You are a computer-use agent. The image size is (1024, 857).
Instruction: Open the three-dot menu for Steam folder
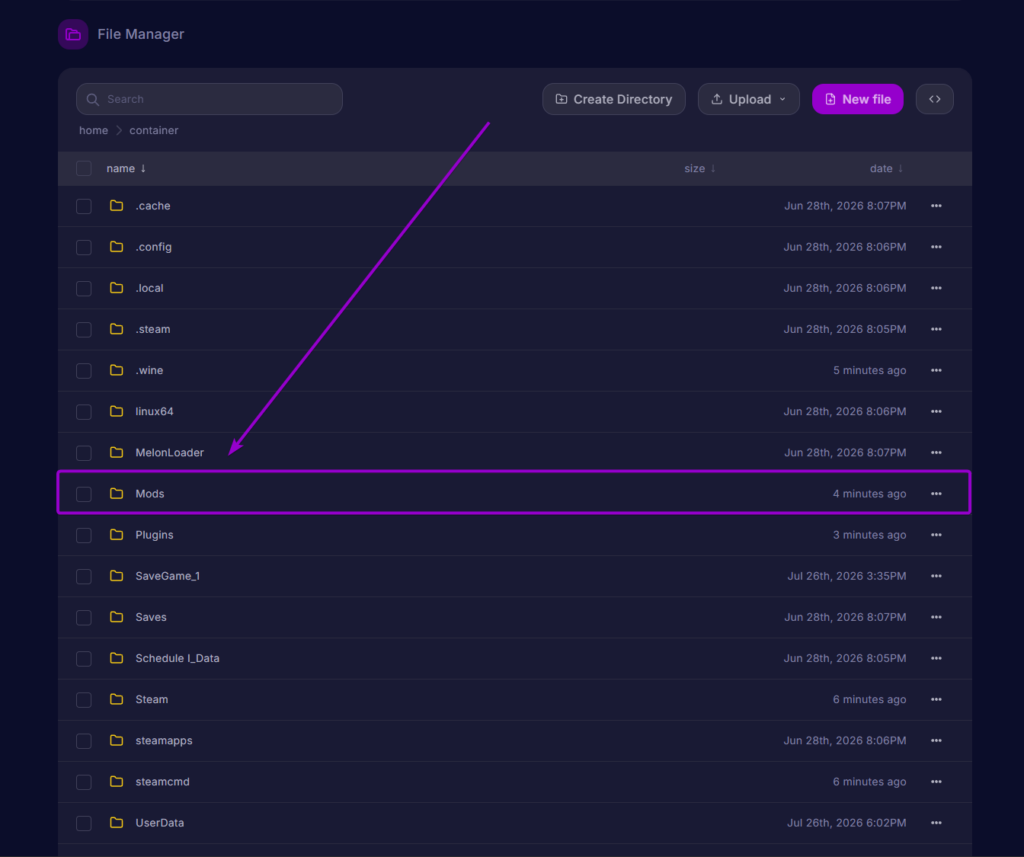936,700
